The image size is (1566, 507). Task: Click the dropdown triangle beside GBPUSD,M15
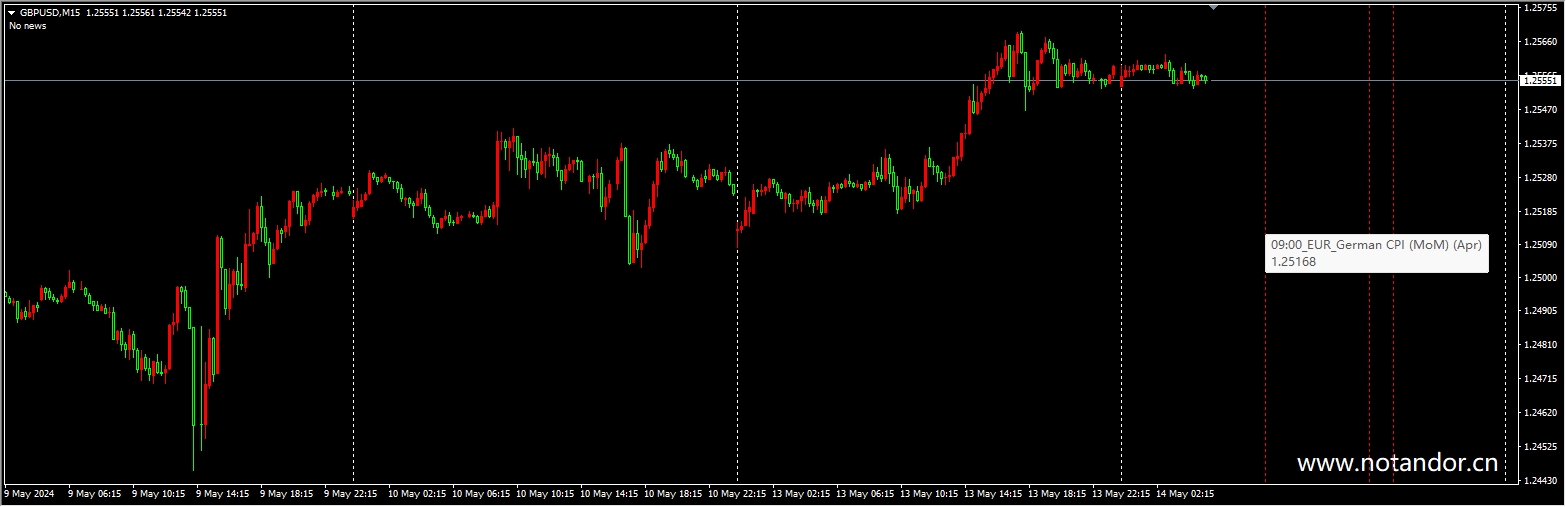pyautogui.click(x=11, y=13)
